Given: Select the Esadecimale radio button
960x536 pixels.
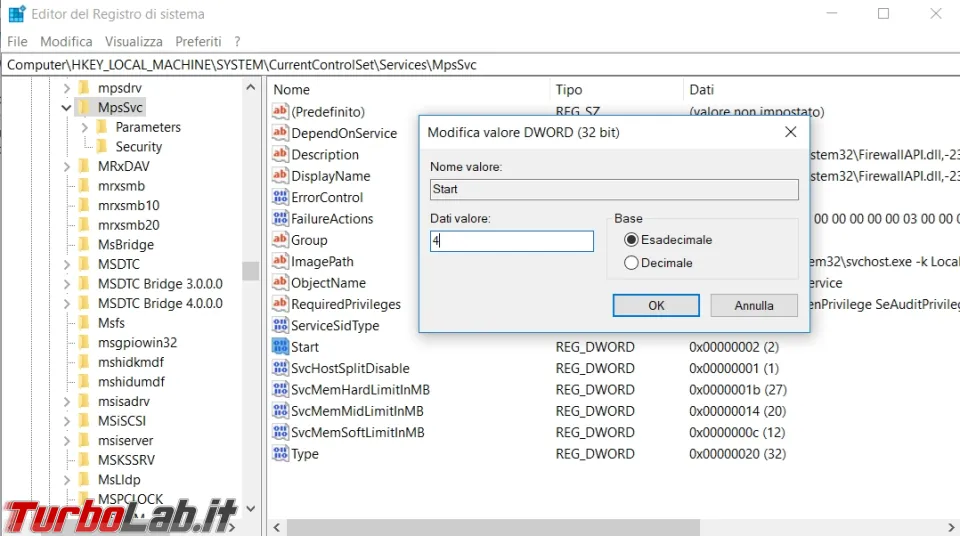Looking at the screenshot, I should (631, 240).
